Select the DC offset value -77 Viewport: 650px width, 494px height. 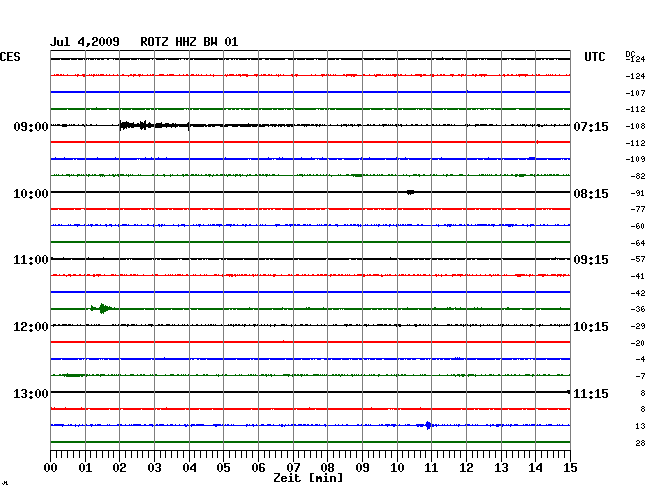(x=638, y=209)
